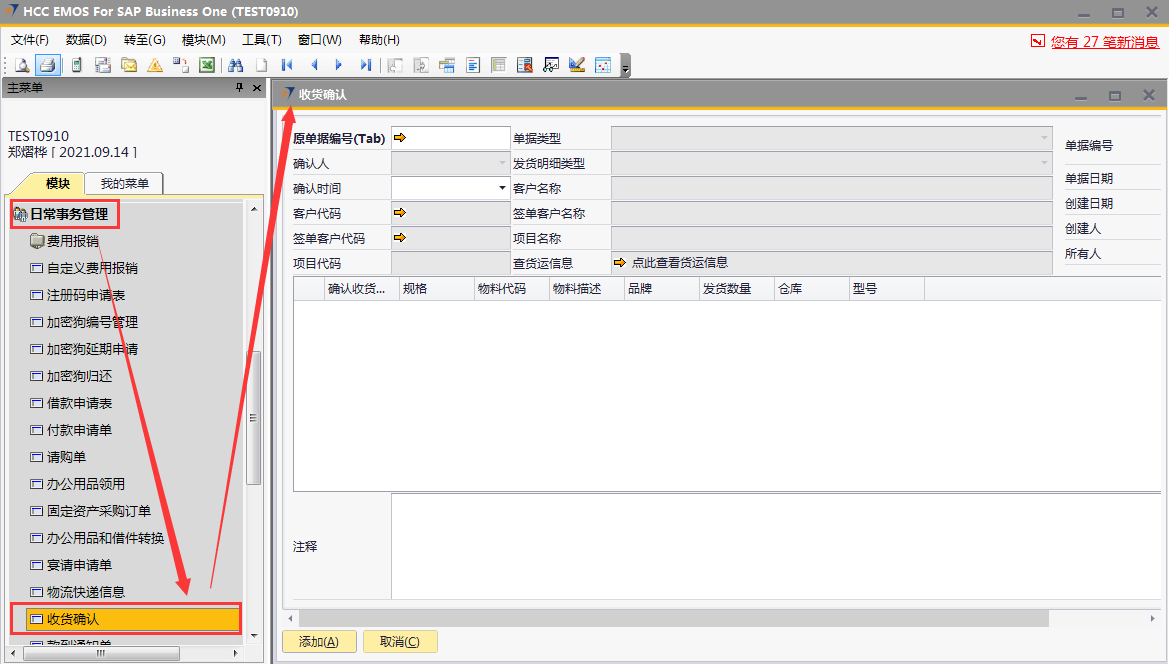Open the 确认时间 dropdown

502,188
